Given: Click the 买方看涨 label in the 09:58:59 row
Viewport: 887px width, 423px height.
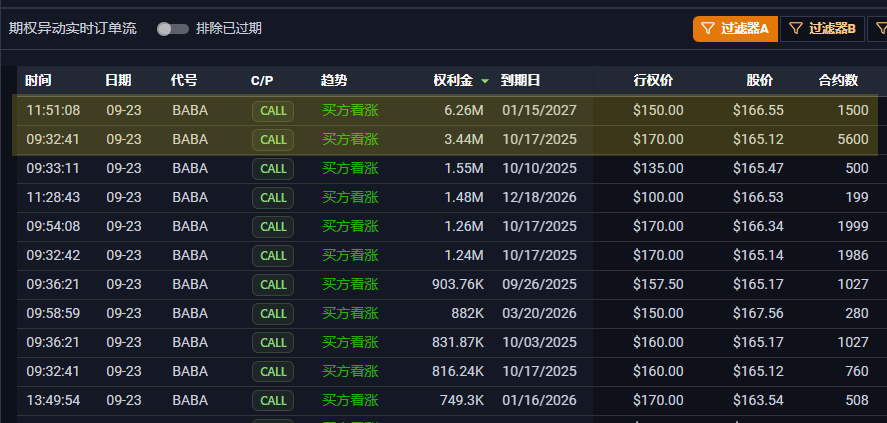Looking at the screenshot, I should (350, 314).
